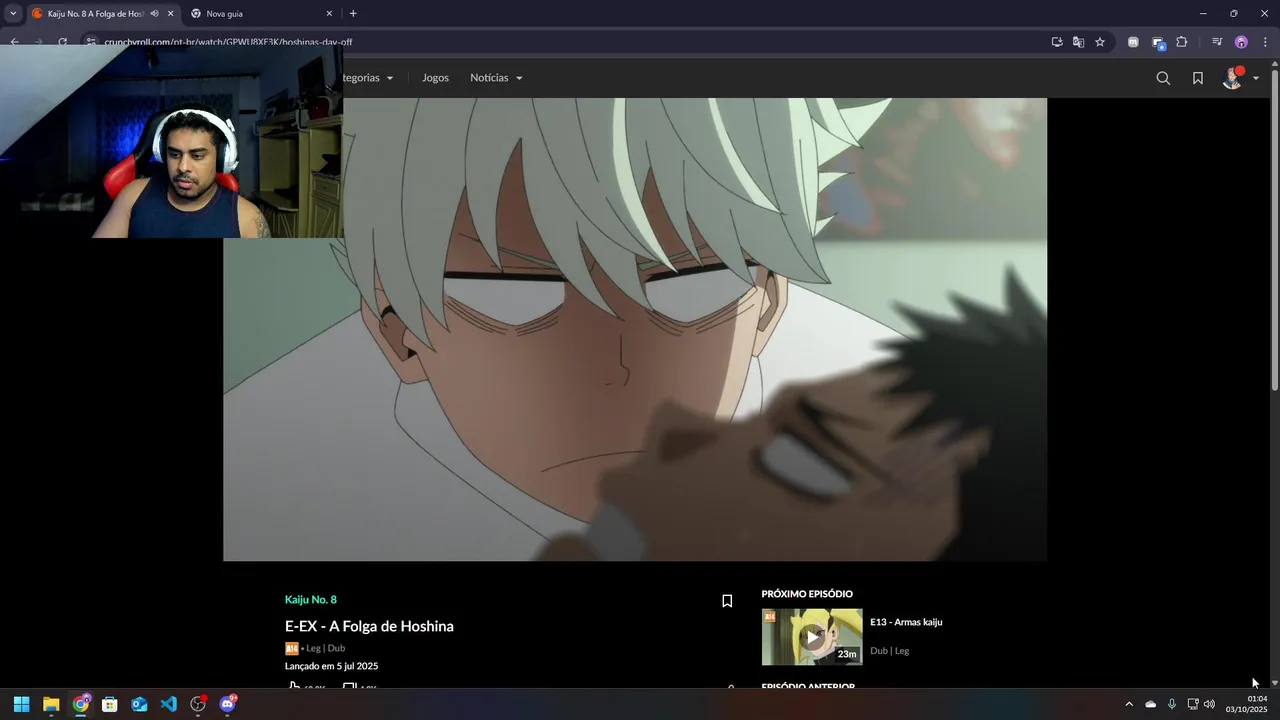
Task: Click the Dub | Leg text under E13
Action: coord(889,651)
